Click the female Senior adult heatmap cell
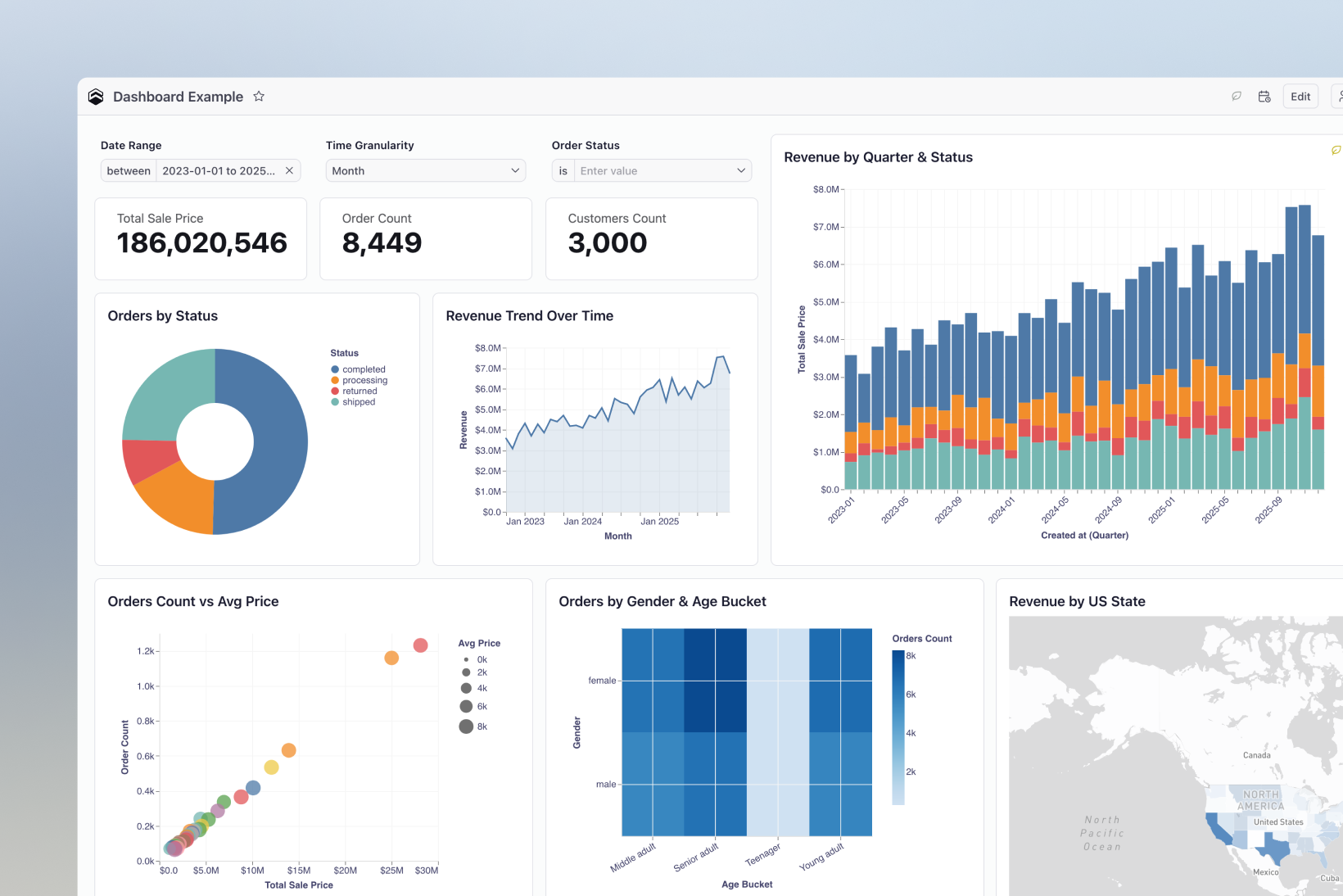This screenshot has height=896, width=1343. coord(715,681)
